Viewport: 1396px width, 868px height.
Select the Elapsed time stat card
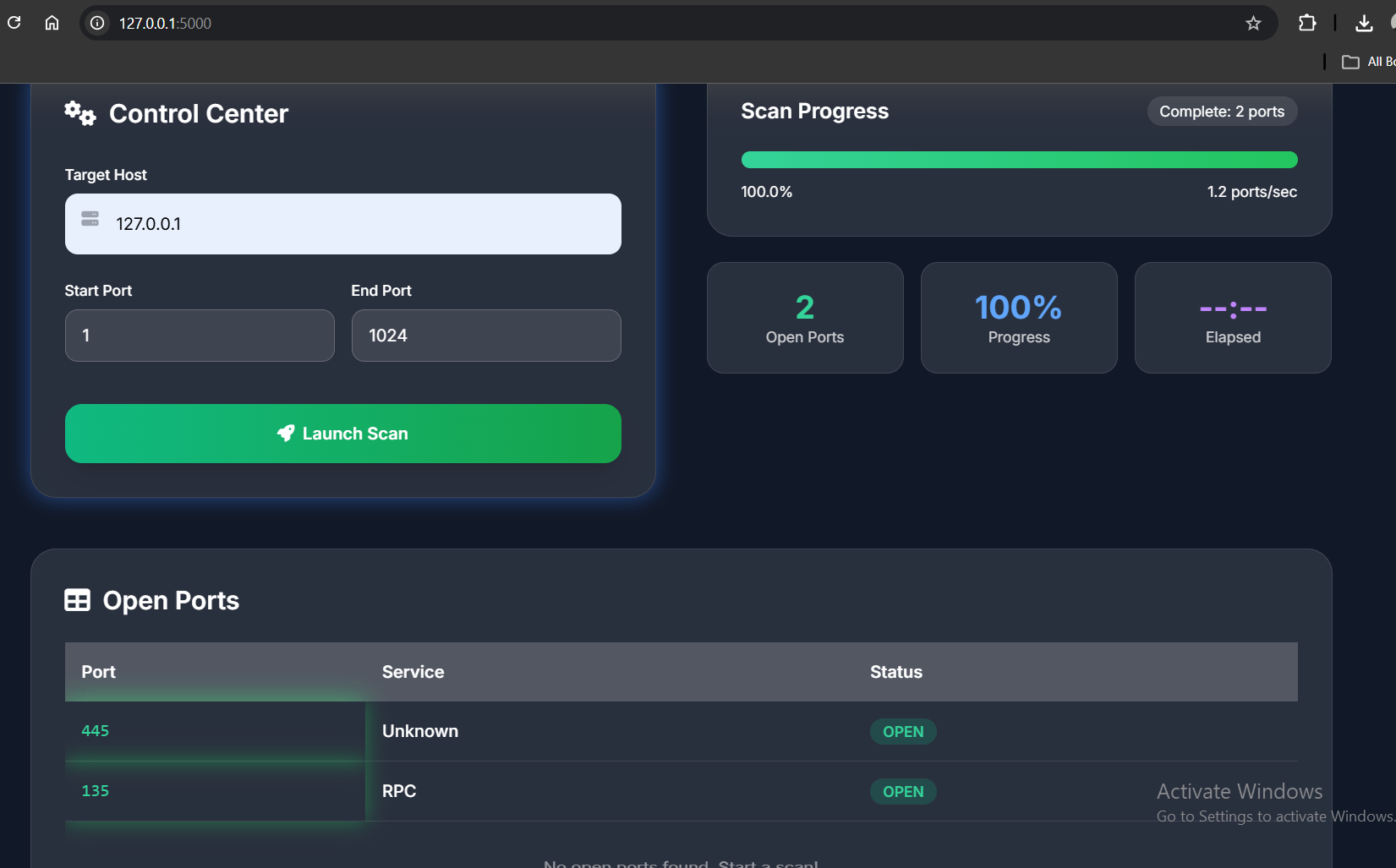click(x=1233, y=318)
